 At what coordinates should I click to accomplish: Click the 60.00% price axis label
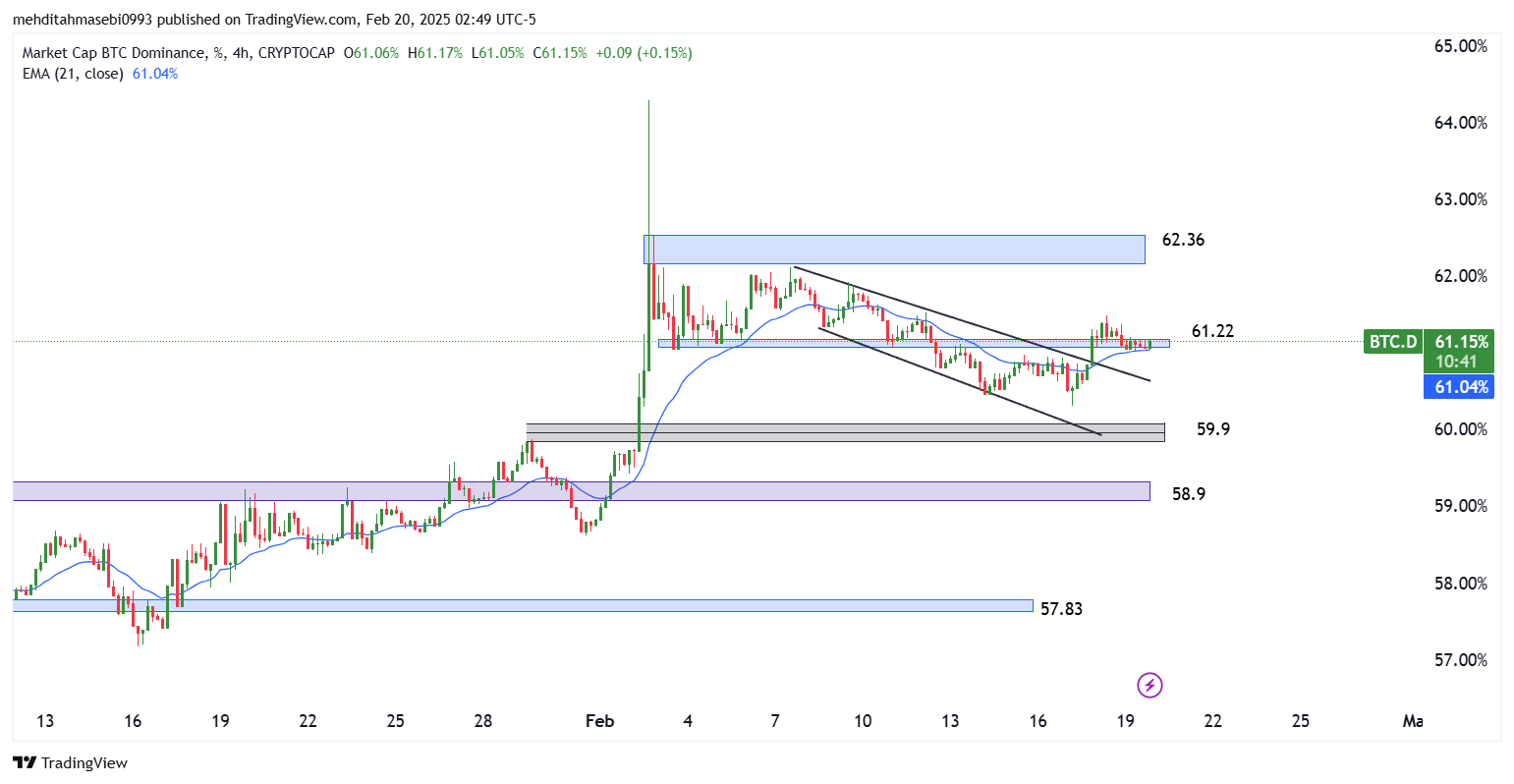coord(1461,429)
